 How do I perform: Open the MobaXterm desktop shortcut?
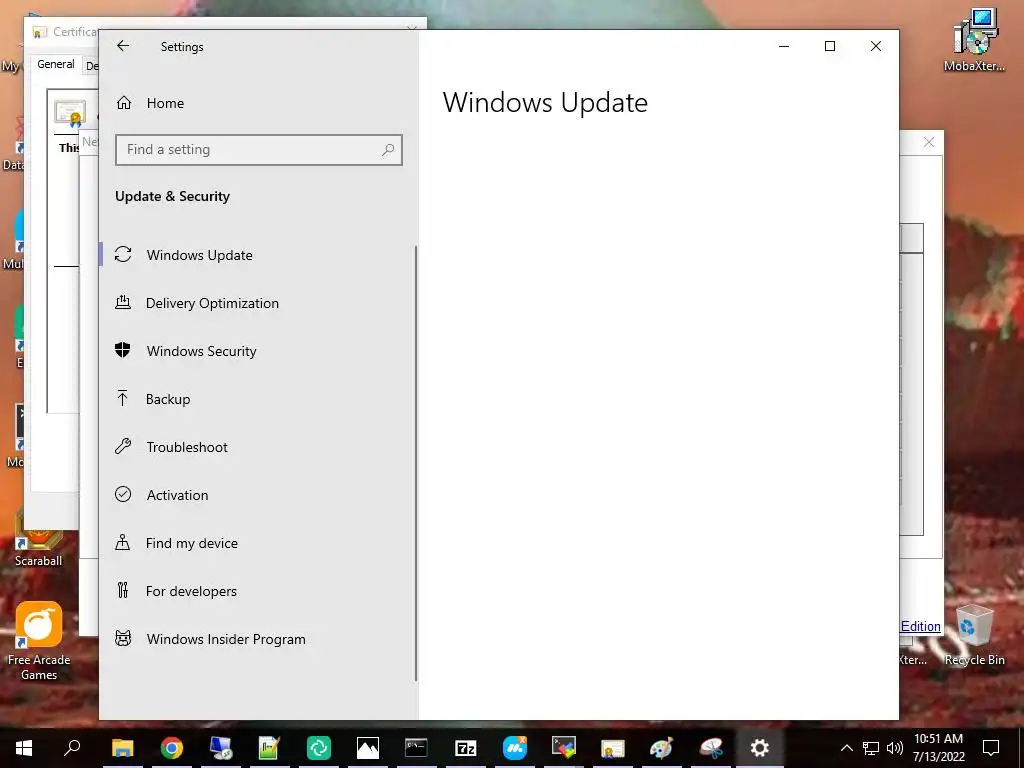pyautogui.click(x=974, y=39)
